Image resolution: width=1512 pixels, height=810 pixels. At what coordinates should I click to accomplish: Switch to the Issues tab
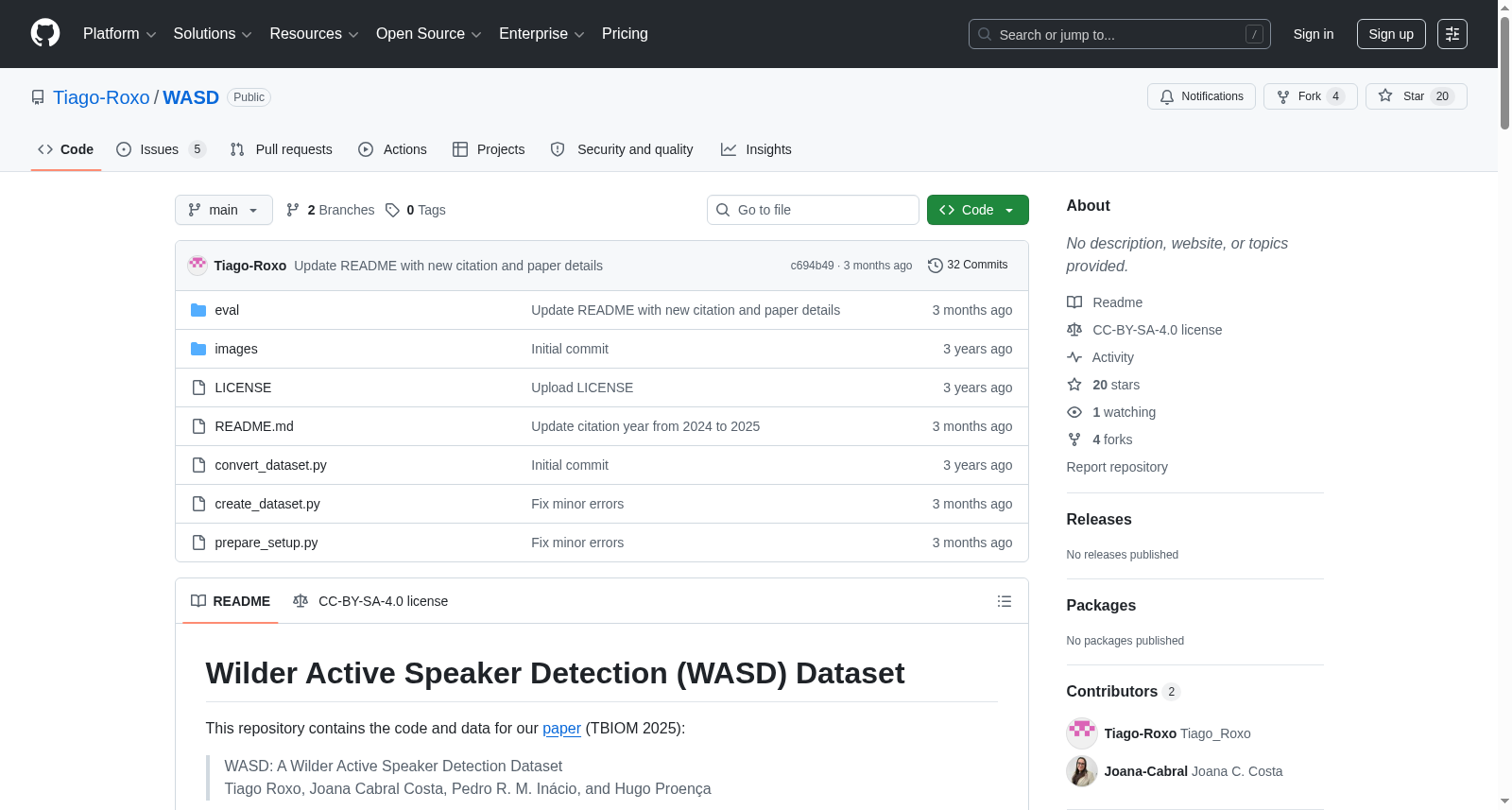pos(161,149)
